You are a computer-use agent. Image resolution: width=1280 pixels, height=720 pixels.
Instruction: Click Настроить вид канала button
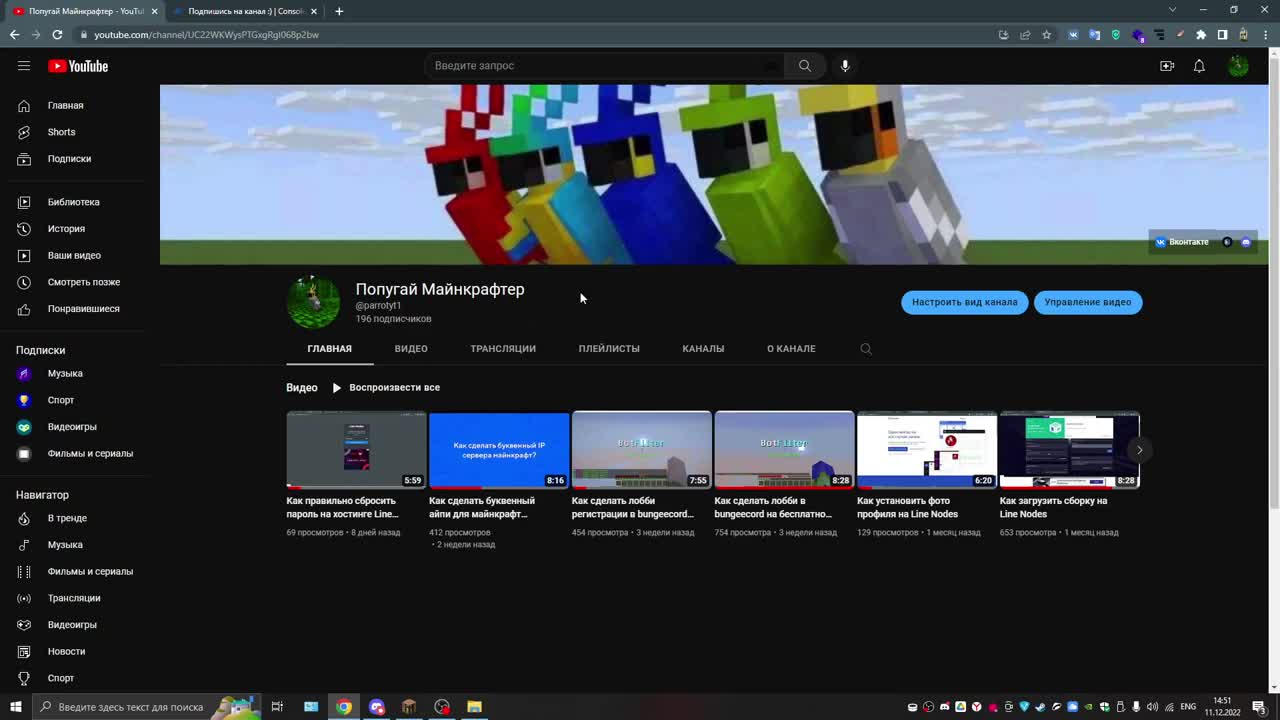[x=965, y=302]
